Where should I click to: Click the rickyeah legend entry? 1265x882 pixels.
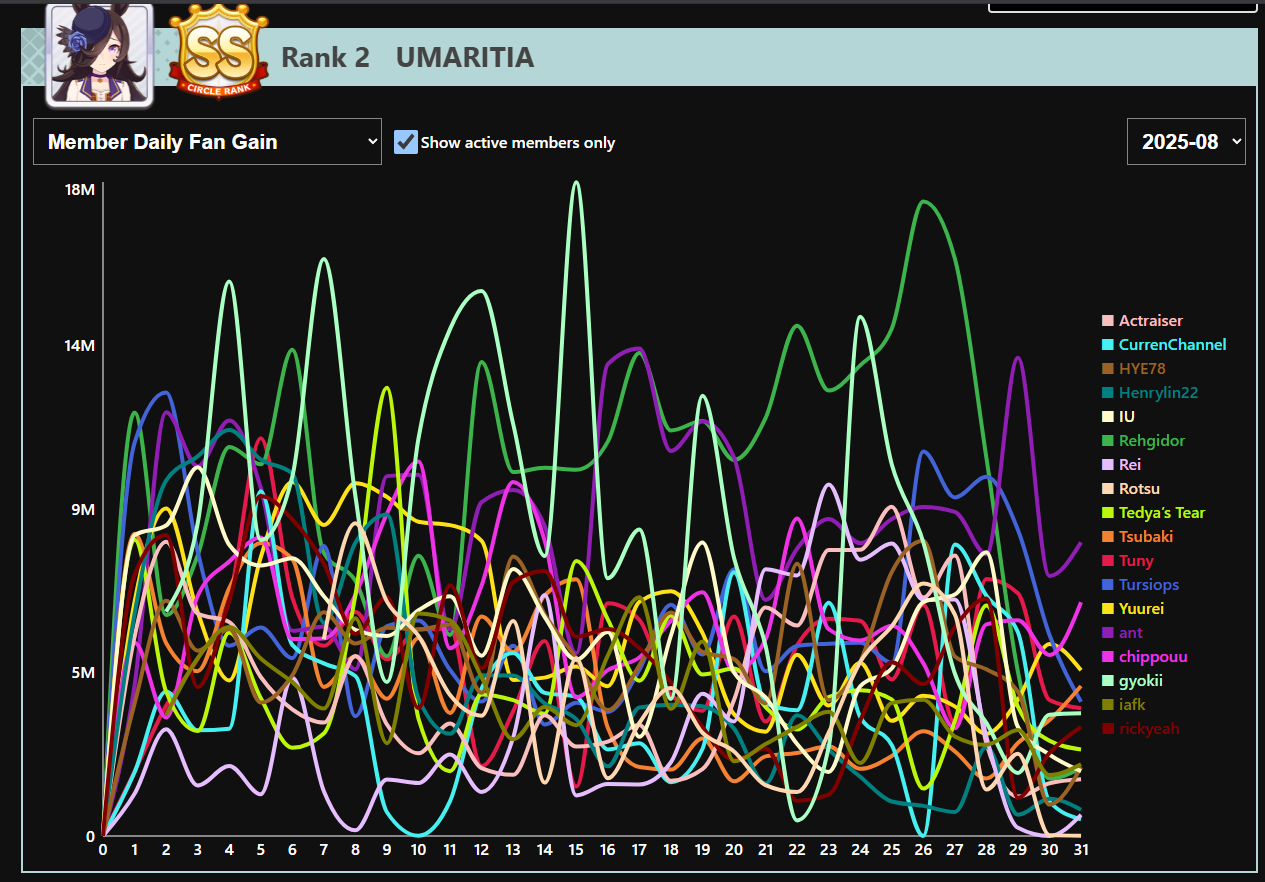1140,729
